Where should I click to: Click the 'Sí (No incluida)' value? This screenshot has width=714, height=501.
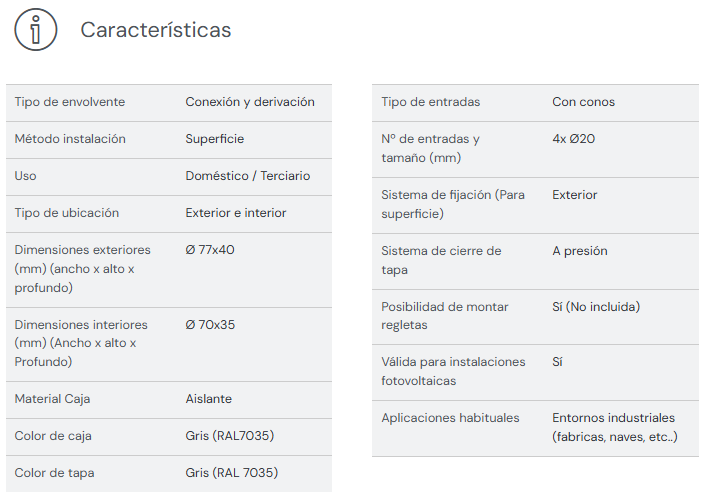click(x=596, y=307)
